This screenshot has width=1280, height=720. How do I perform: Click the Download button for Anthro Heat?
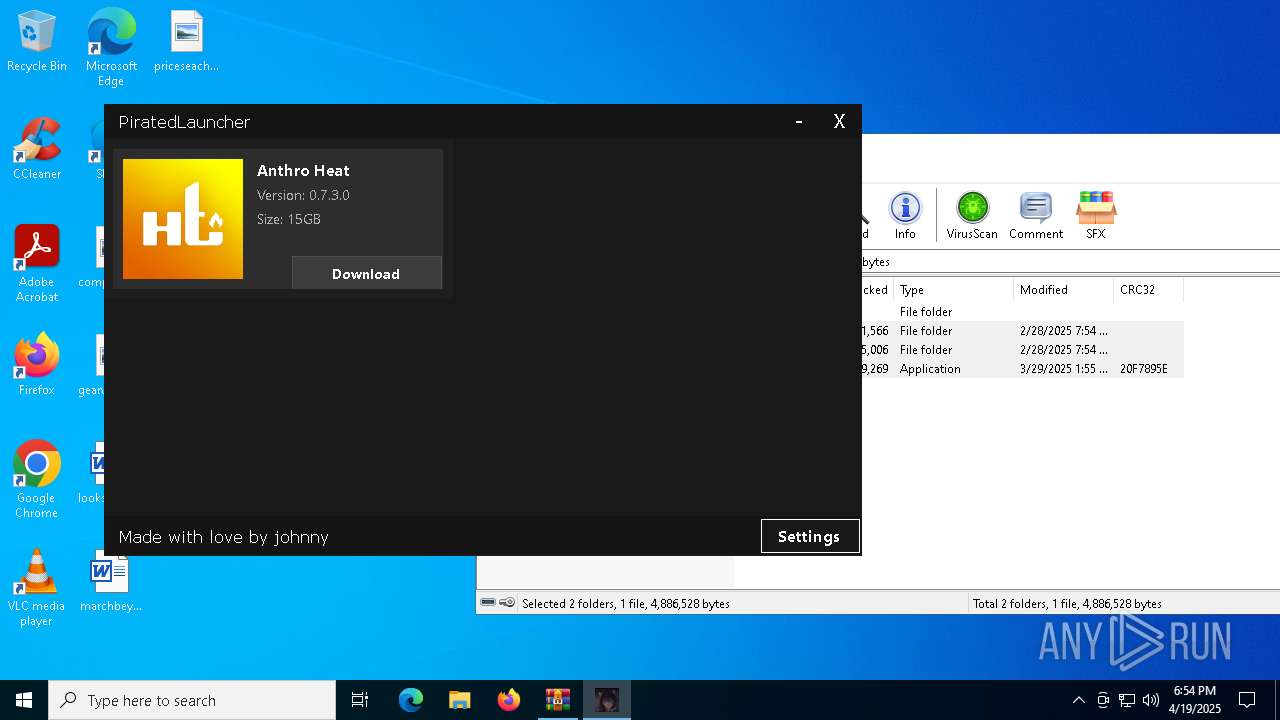click(366, 273)
